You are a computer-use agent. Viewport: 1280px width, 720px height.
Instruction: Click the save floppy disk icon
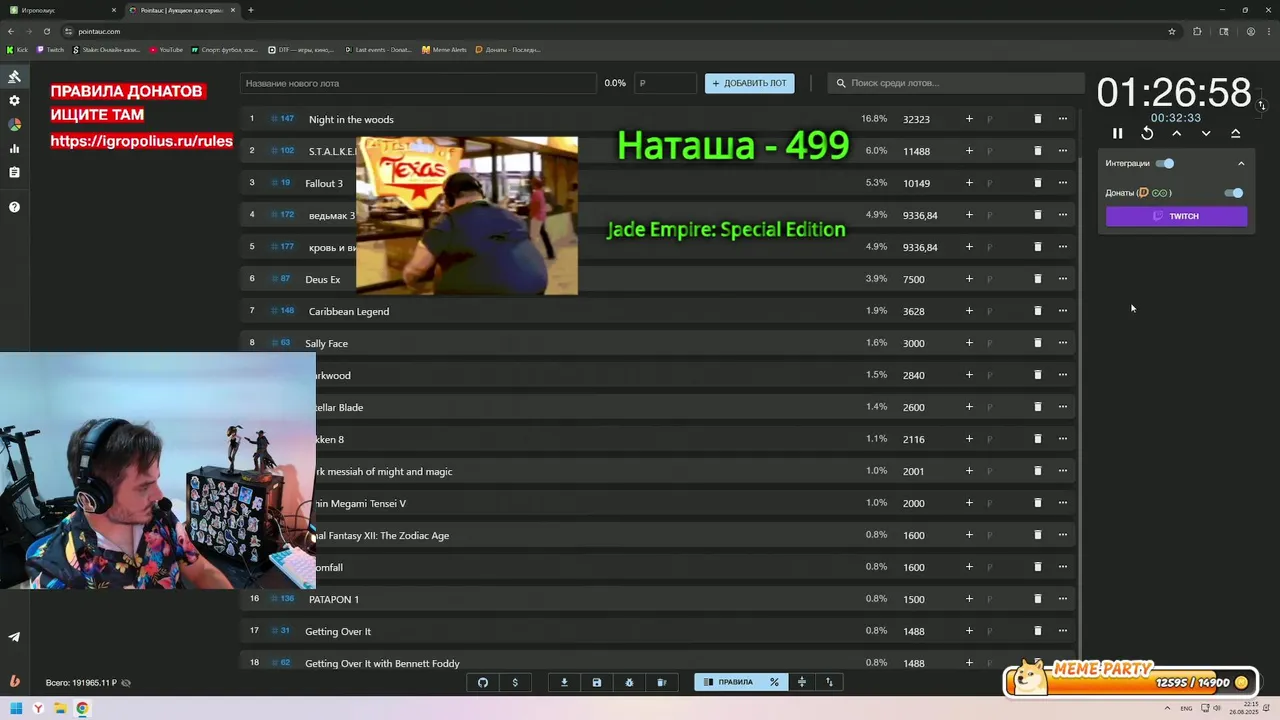point(597,682)
